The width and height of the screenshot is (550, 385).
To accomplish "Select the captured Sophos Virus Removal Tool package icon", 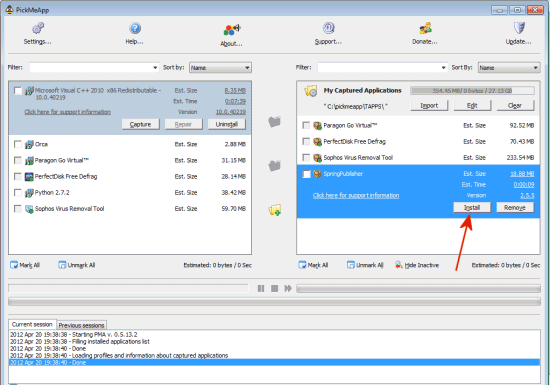I will pyautogui.click(x=317, y=158).
